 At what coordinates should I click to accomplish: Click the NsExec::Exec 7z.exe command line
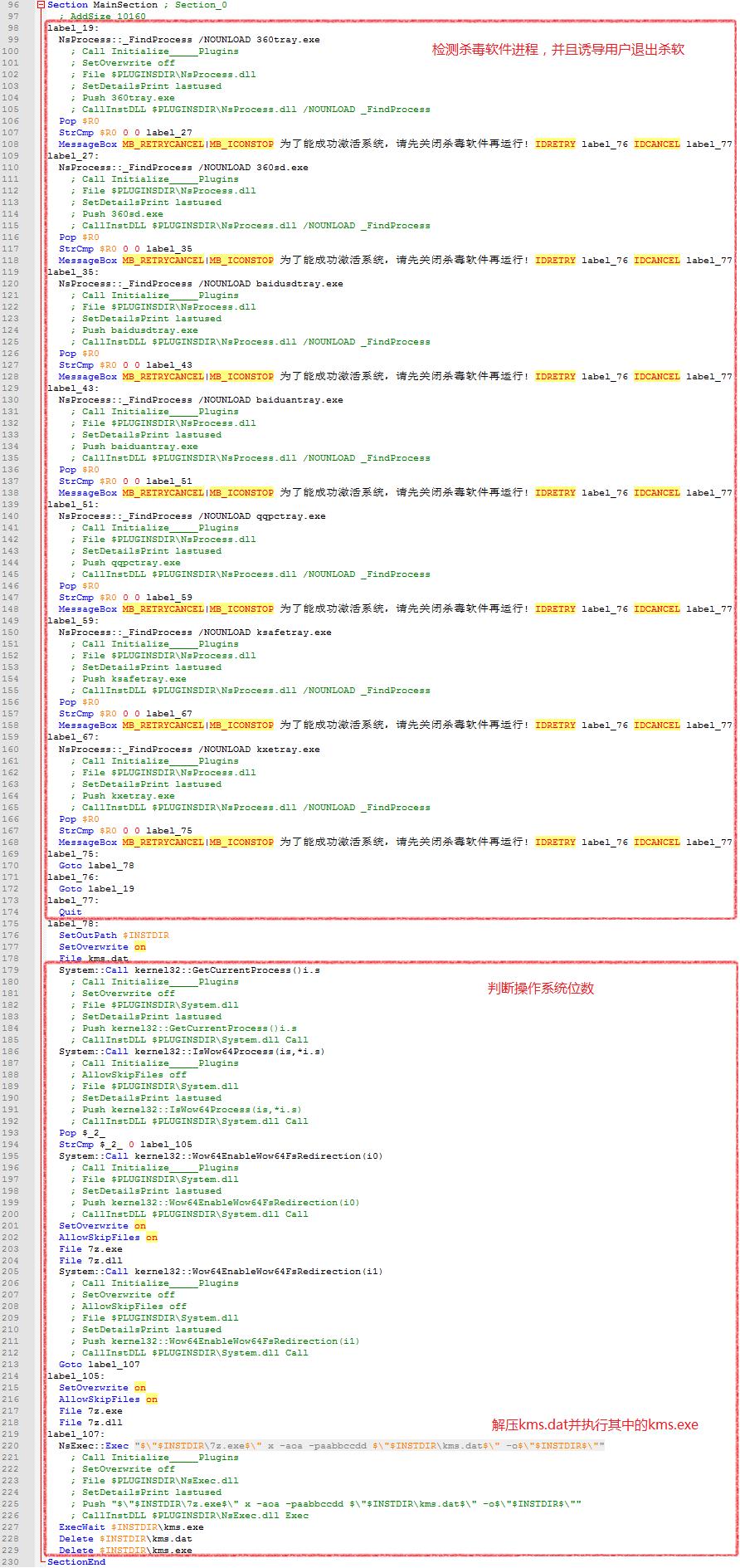(x=332, y=1446)
